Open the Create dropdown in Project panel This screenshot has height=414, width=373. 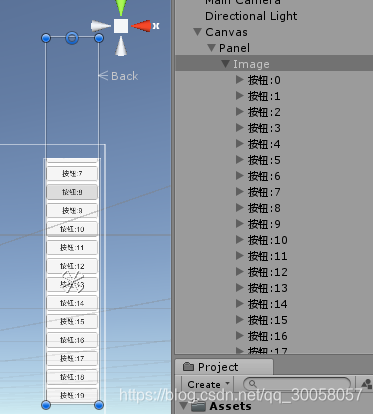coord(208,384)
